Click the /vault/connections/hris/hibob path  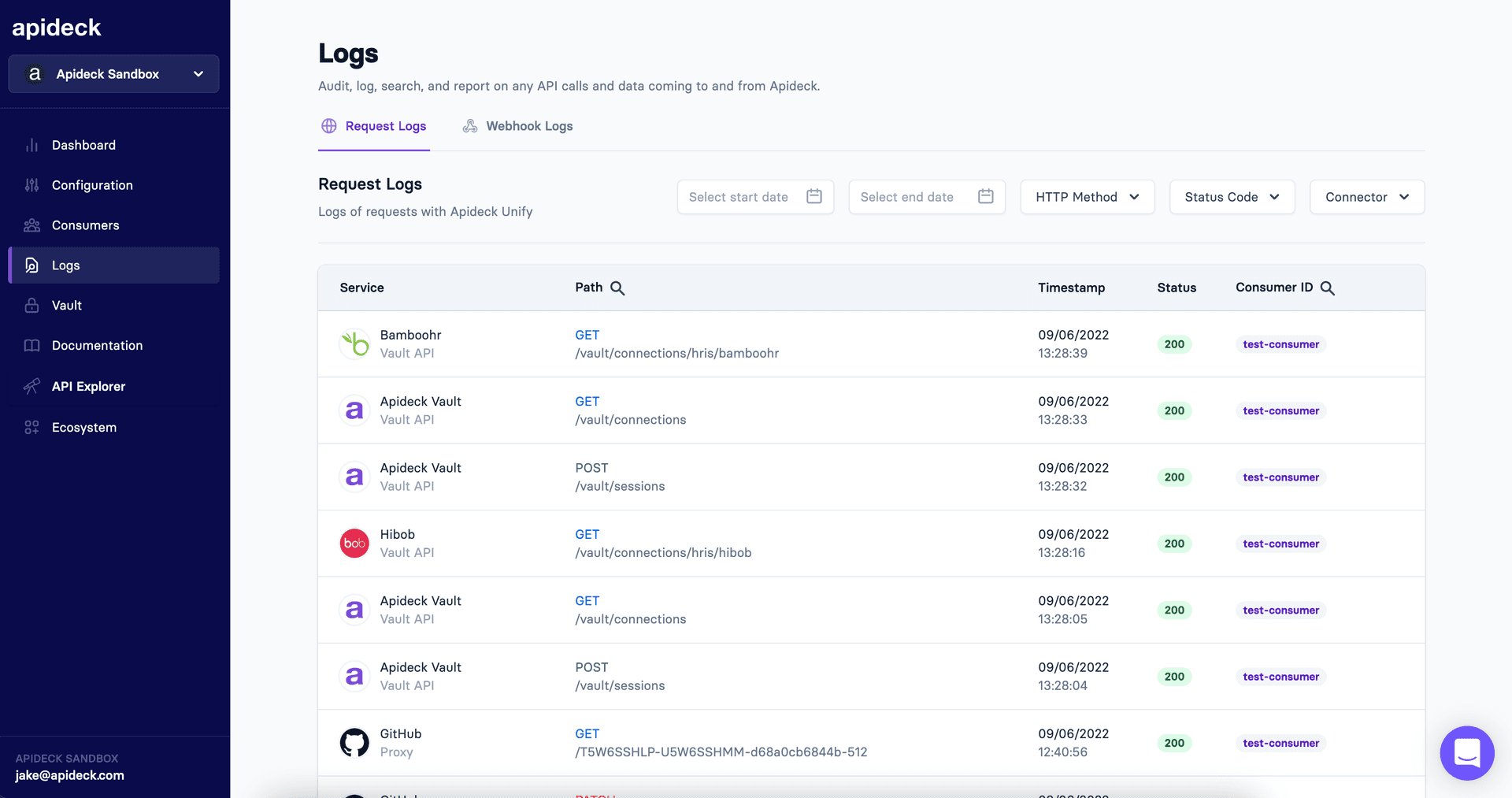pyautogui.click(x=663, y=552)
